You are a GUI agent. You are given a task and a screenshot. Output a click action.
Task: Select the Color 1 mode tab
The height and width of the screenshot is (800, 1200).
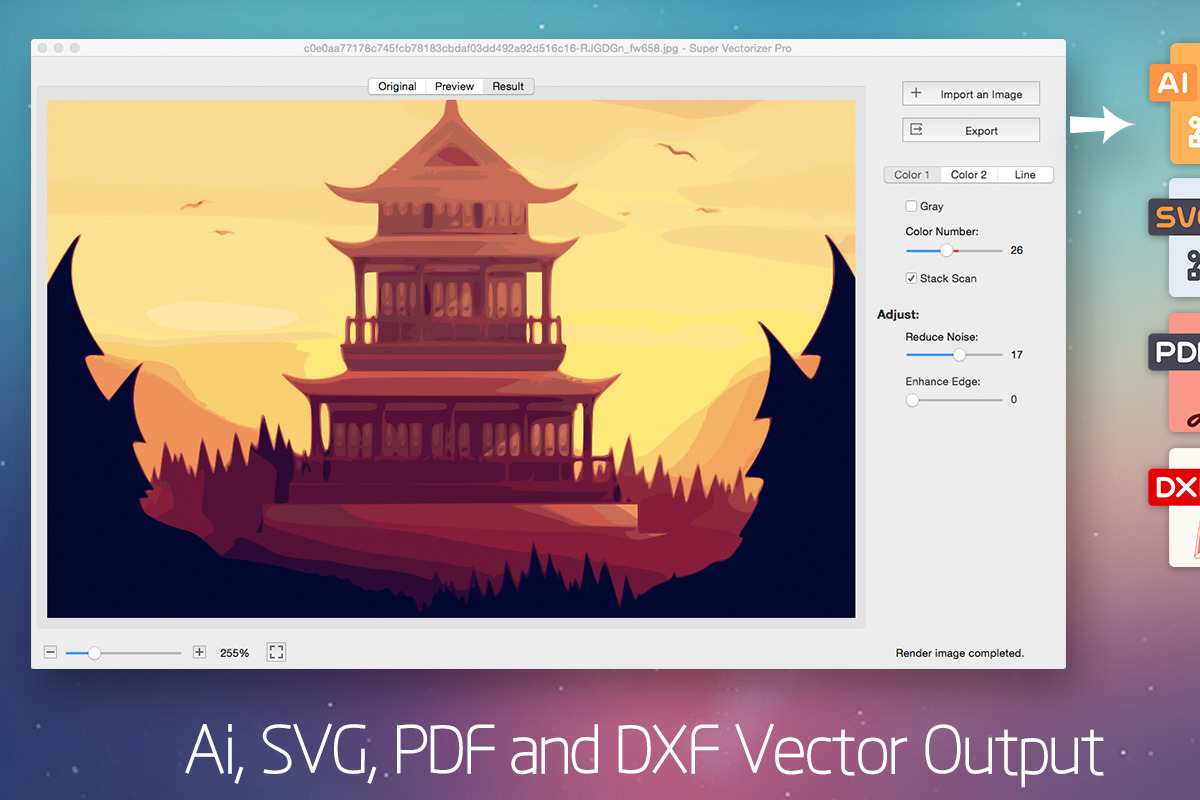[912, 174]
